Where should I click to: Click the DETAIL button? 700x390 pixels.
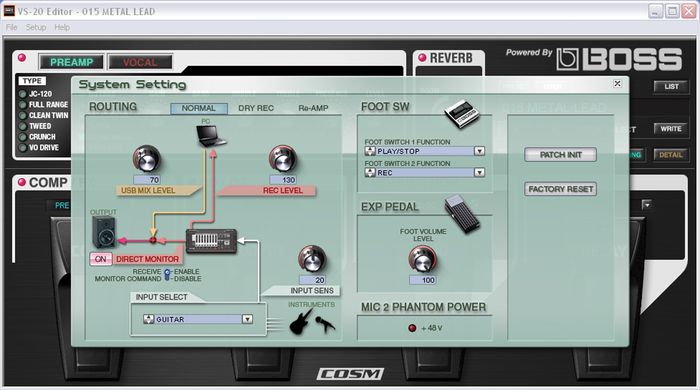(671, 155)
